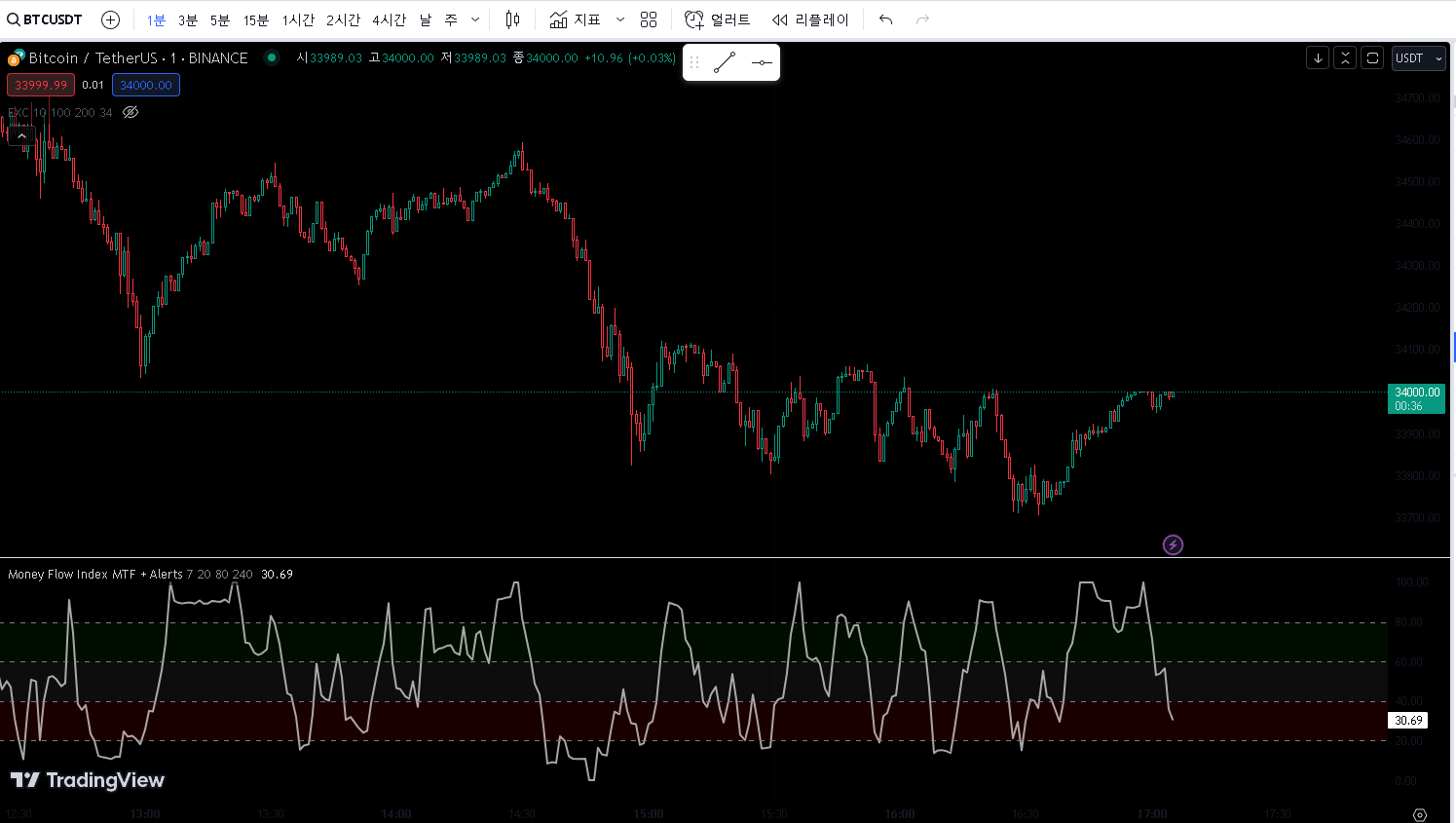The height and width of the screenshot is (823, 1456).
Task: Expand the indicator favorites dropdown arrow
Action: pyautogui.click(x=620, y=19)
